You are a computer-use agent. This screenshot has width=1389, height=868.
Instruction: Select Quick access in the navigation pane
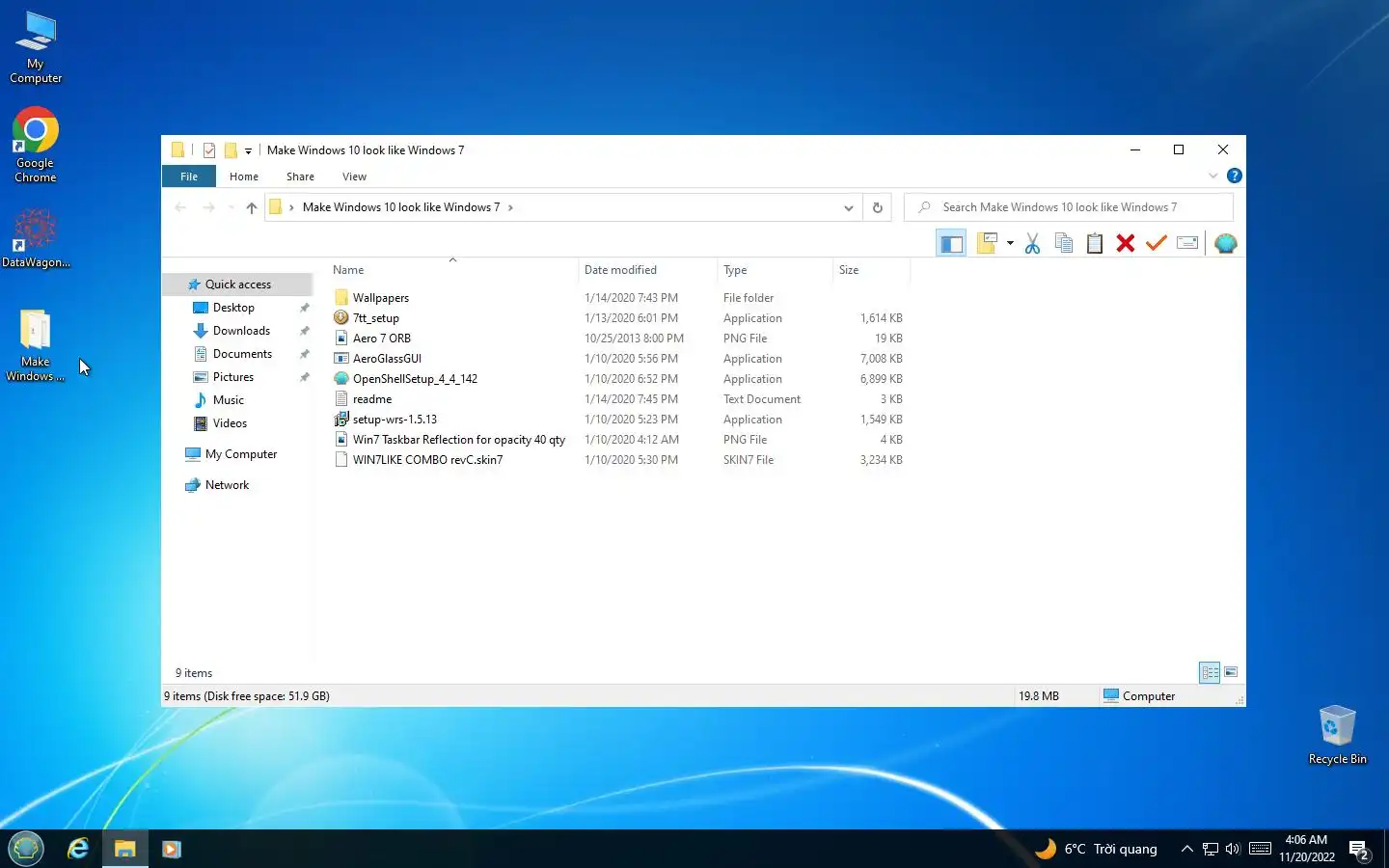pyautogui.click(x=238, y=285)
